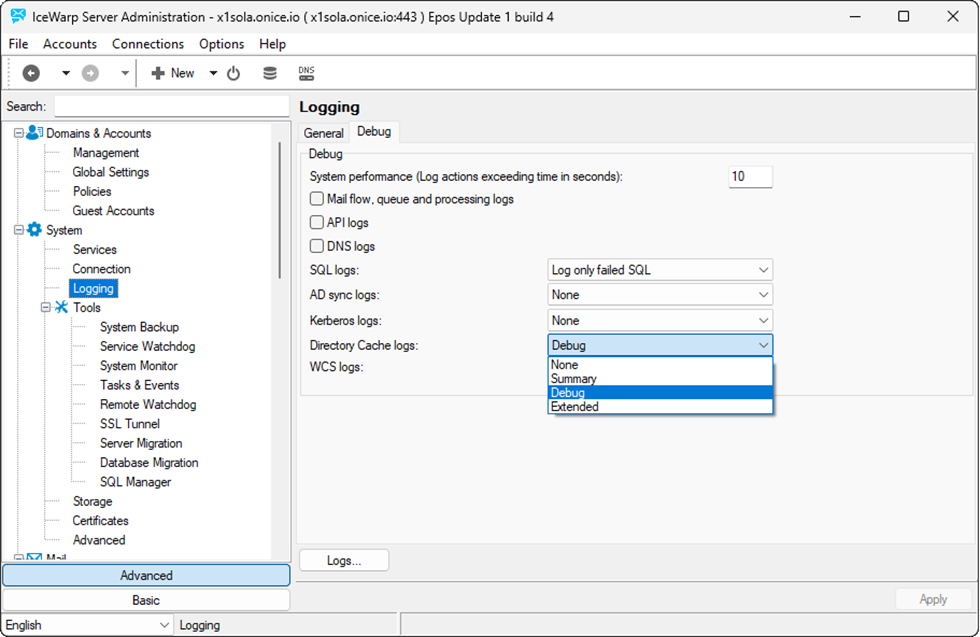Select Connection under System

click(x=101, y=269)
